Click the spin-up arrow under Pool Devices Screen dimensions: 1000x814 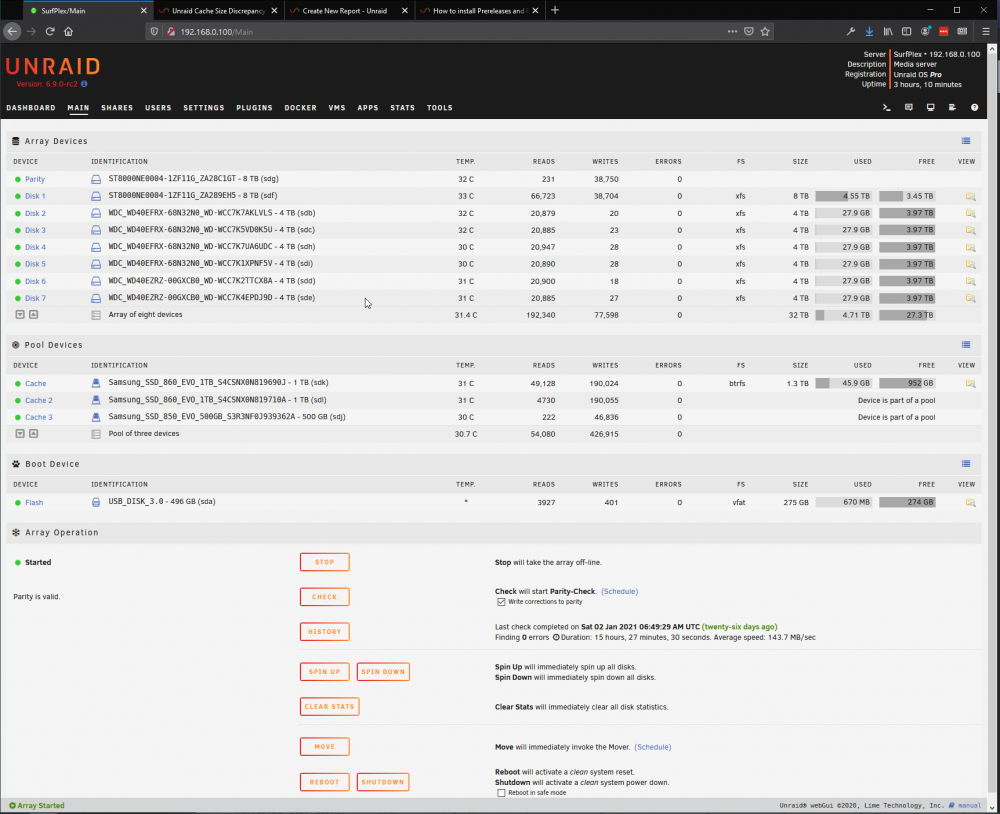click(34, 434)
